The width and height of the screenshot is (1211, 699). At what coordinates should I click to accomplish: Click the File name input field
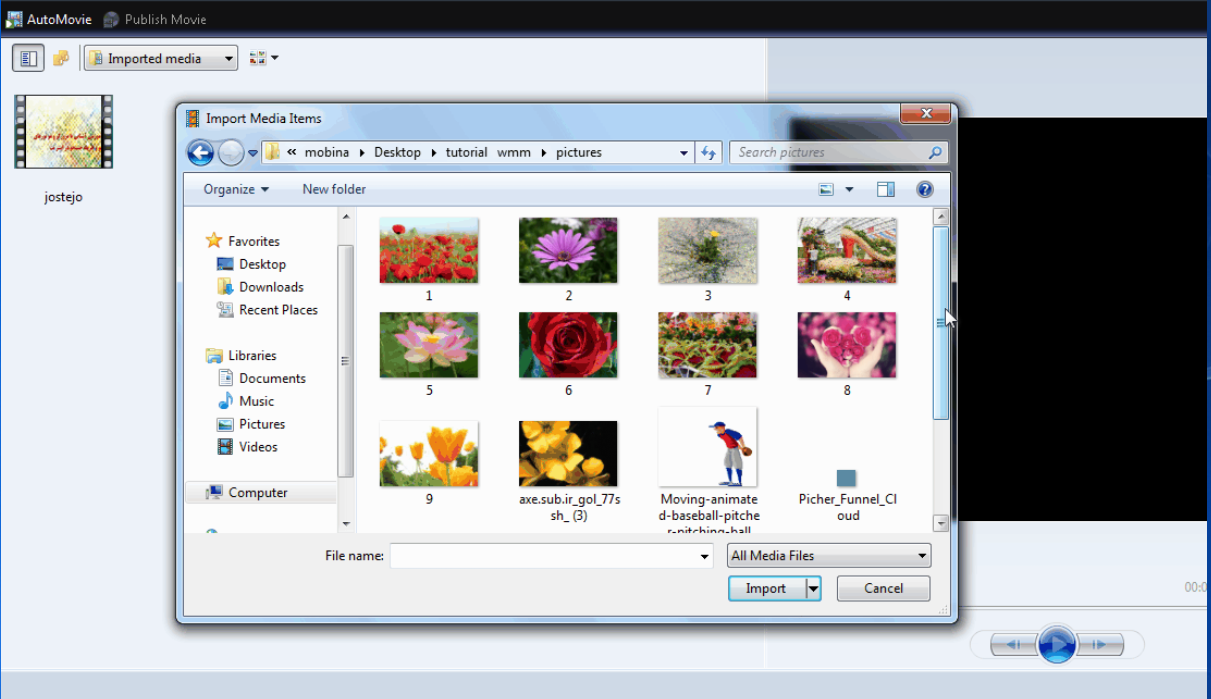(551, 555)
